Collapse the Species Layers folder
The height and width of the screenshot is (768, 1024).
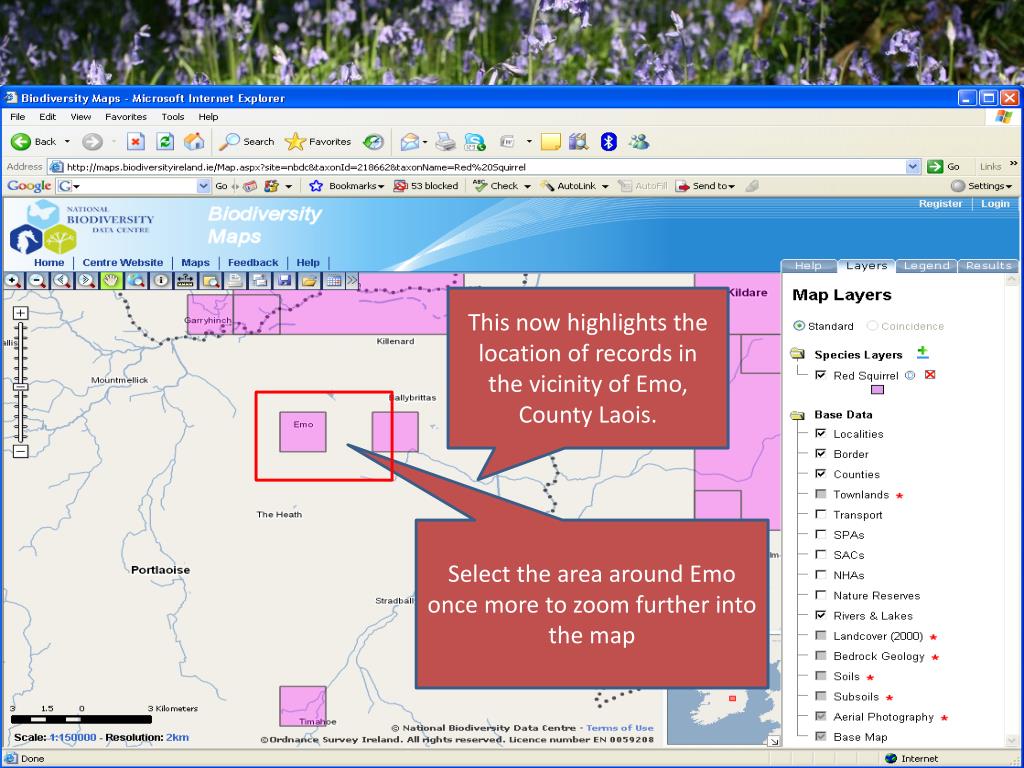(797, 354)
